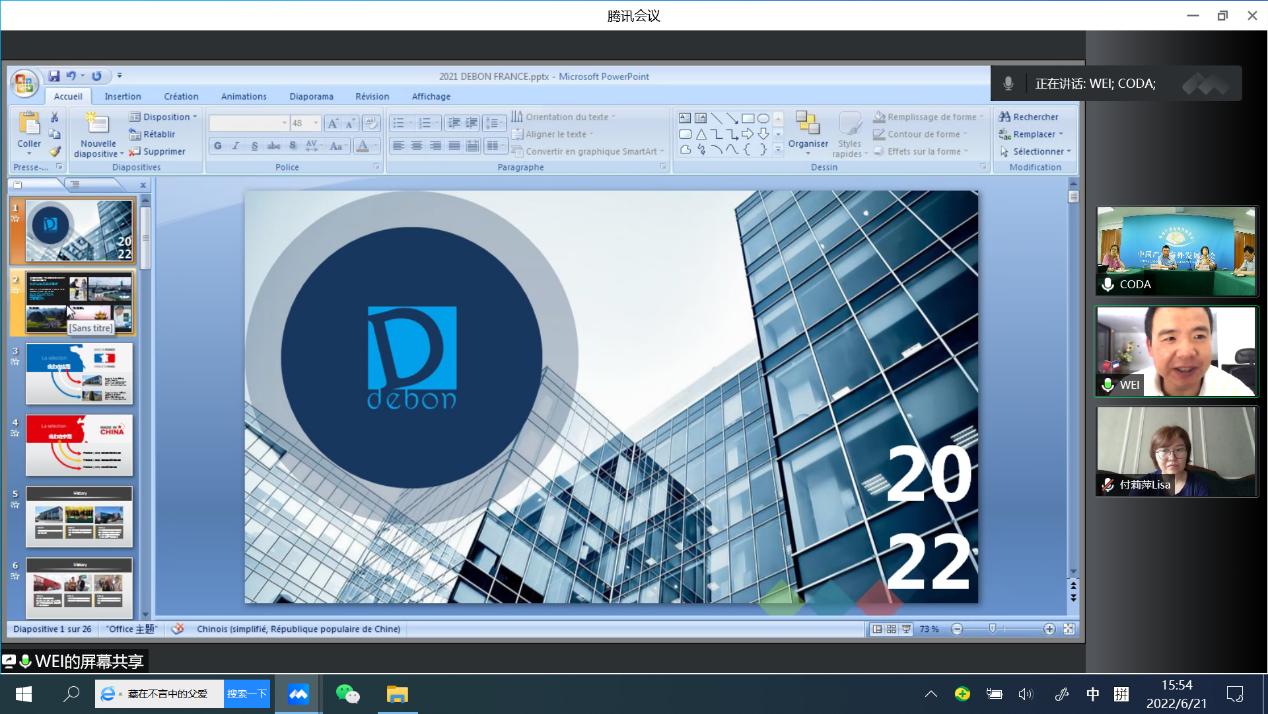Viewport: 1268px width, 714px height.
Task: Toggle bold G formatting
Action: (x=217, y=146)
